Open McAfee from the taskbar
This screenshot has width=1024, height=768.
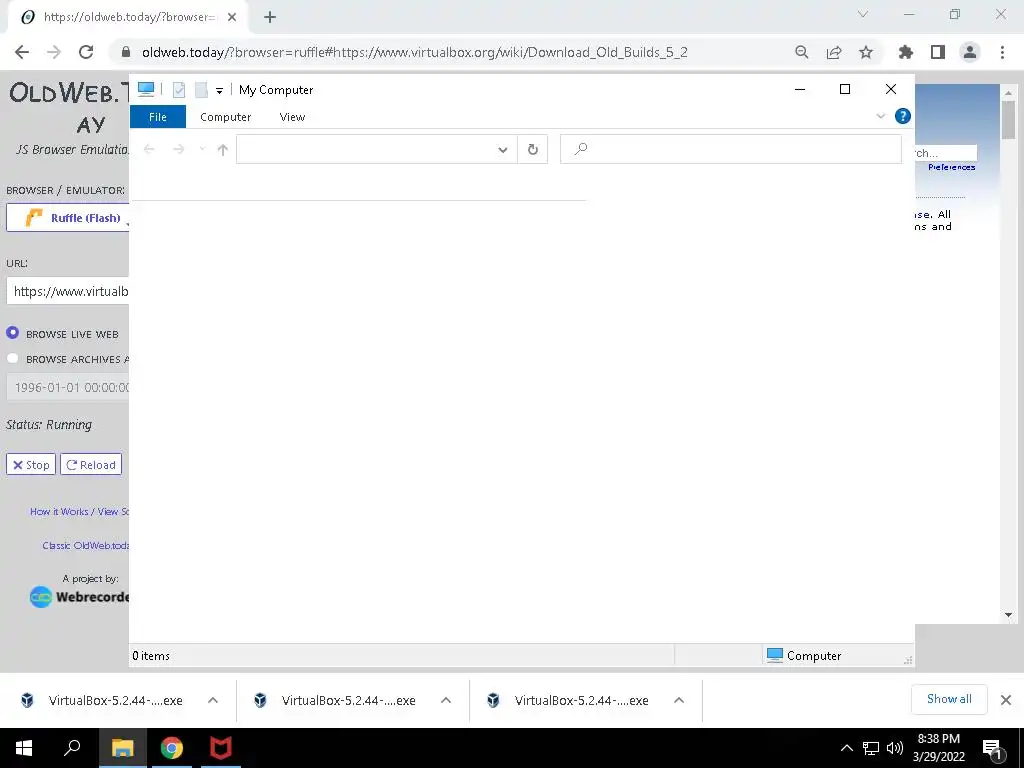pyautogui.click(x=221, y=748)
